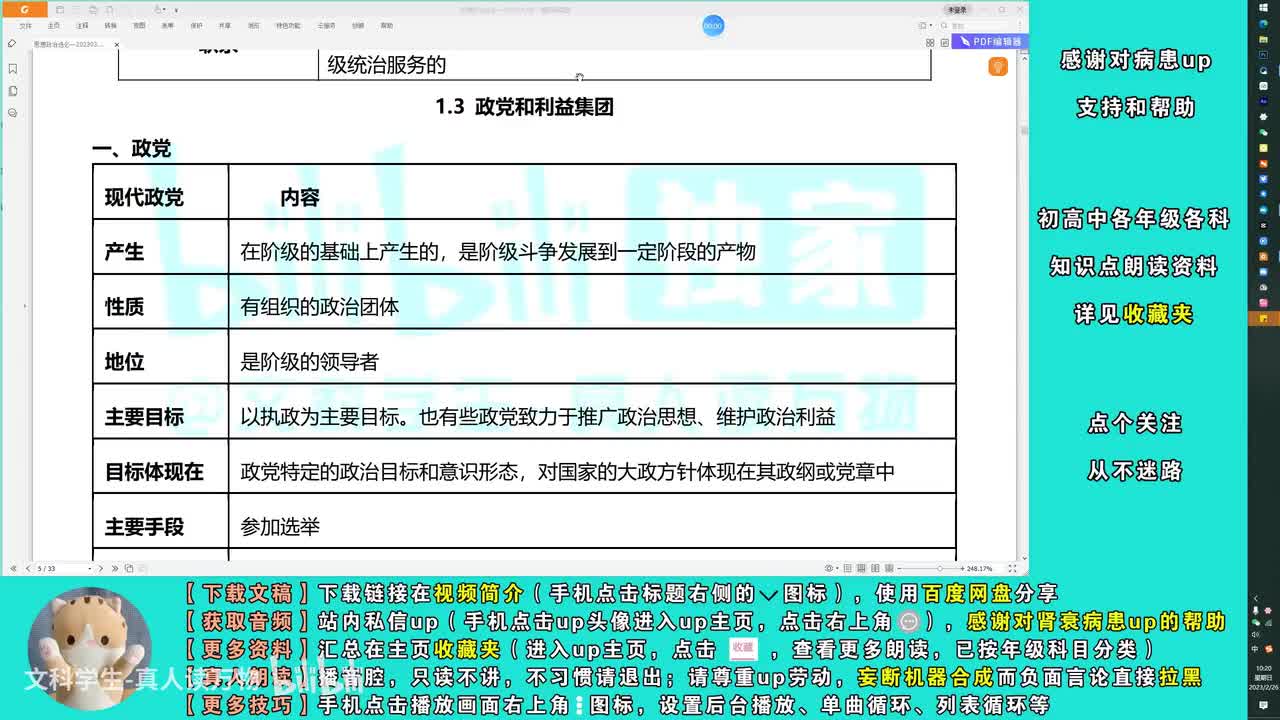
Task: Open the bookmarks panel in left sidebar
Action: (12, 69)
